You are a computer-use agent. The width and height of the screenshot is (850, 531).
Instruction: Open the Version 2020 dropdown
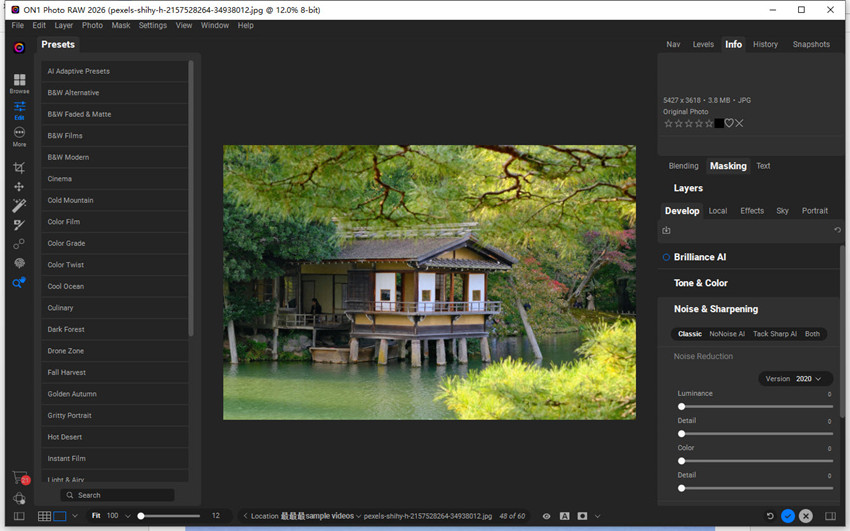[795, 379]
